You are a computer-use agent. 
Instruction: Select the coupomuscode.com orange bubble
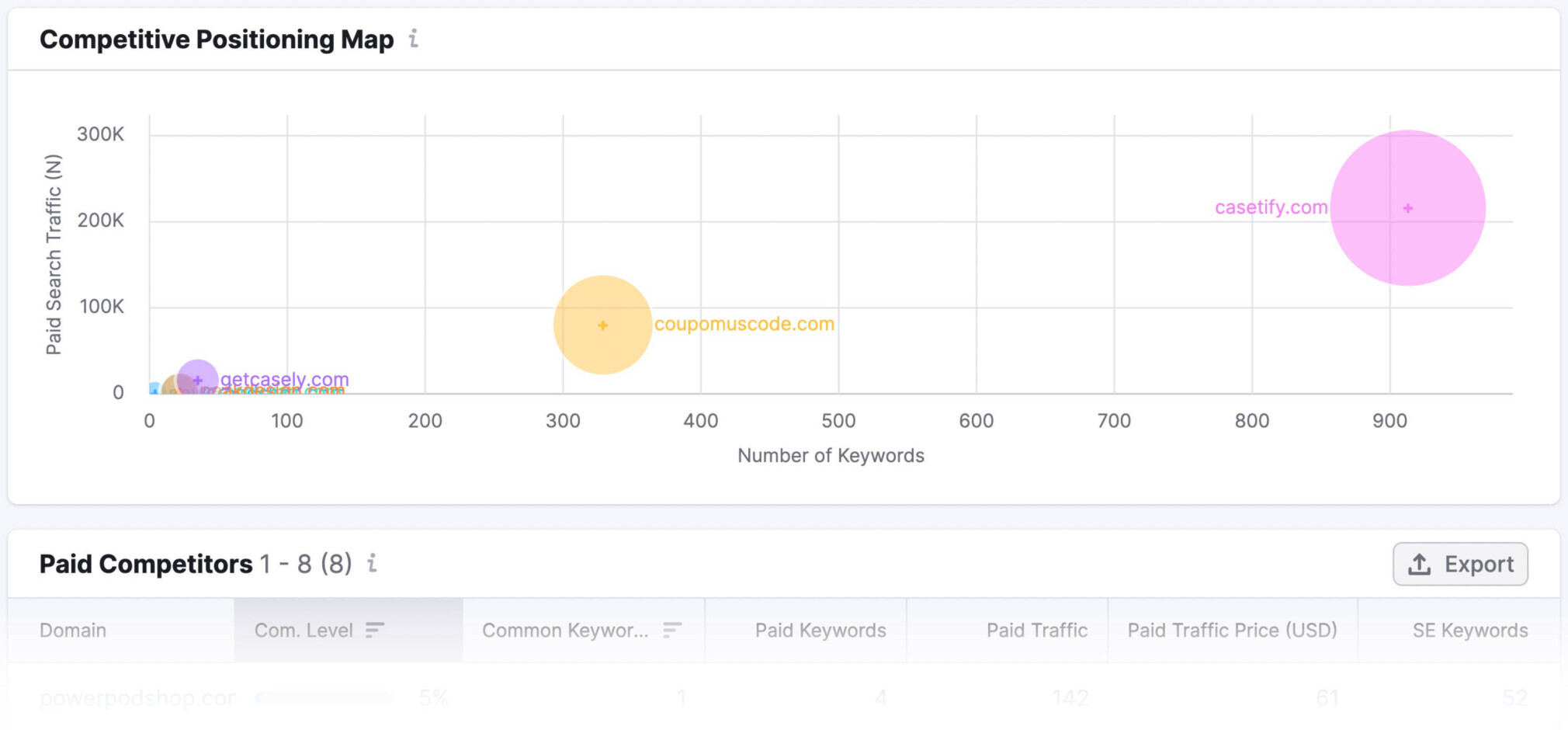click(x=602, y=325)
